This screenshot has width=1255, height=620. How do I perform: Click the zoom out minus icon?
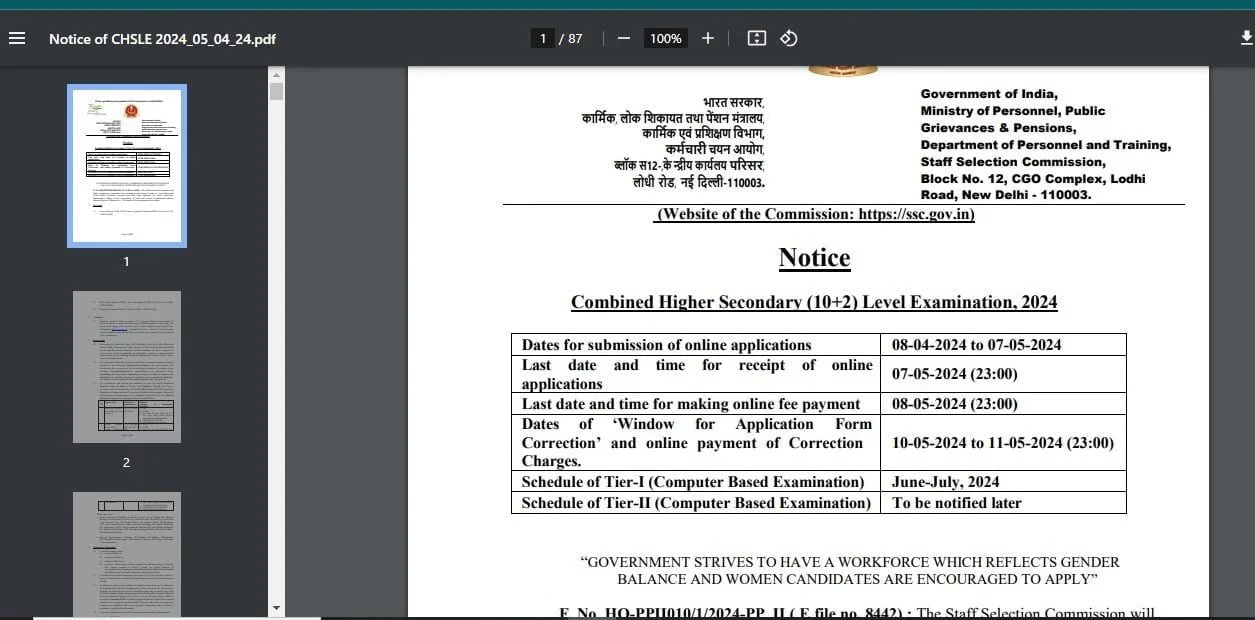(x=624, y=38)
